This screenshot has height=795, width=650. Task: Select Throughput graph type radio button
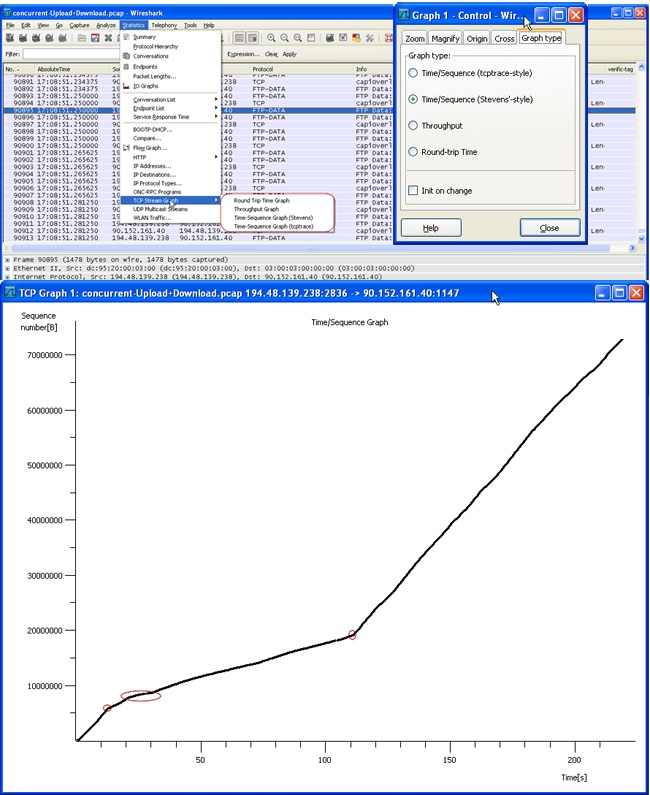coord(413,125)
